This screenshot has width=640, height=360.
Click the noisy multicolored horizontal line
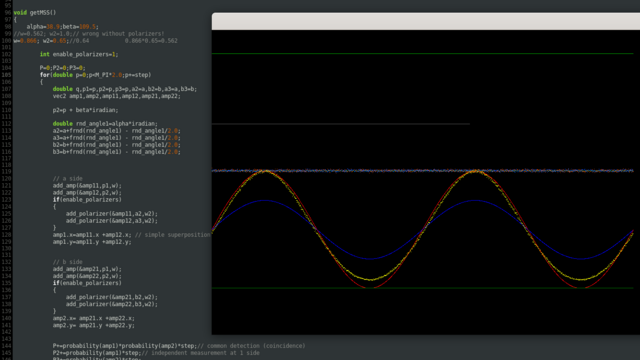pos(422,171)
